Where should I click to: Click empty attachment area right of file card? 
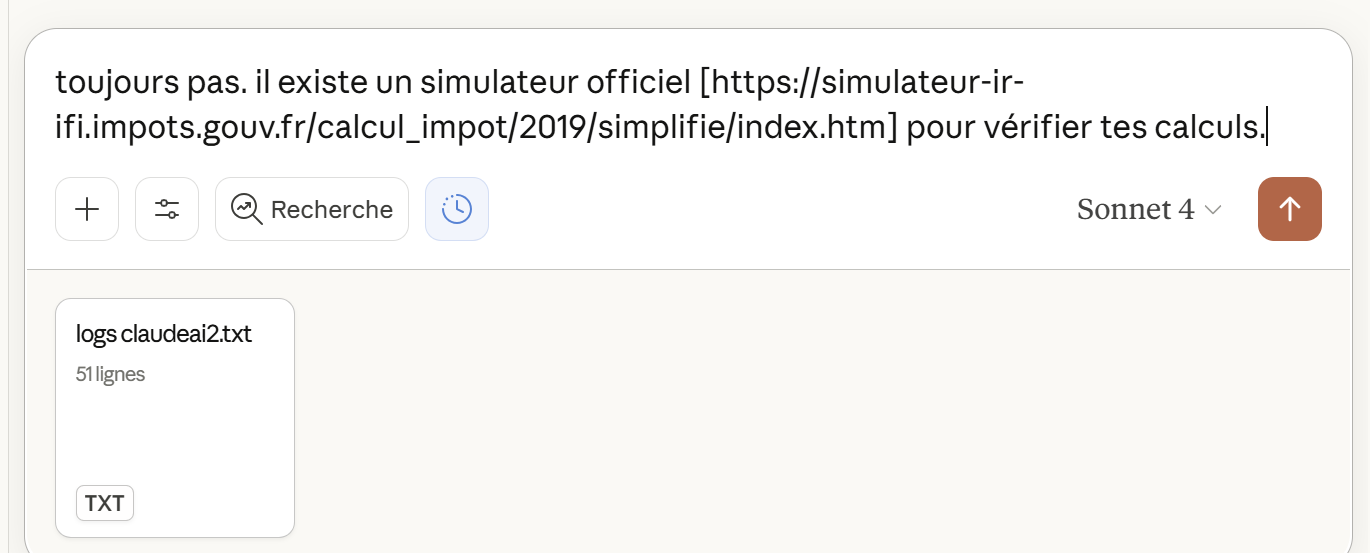[800, 420]
